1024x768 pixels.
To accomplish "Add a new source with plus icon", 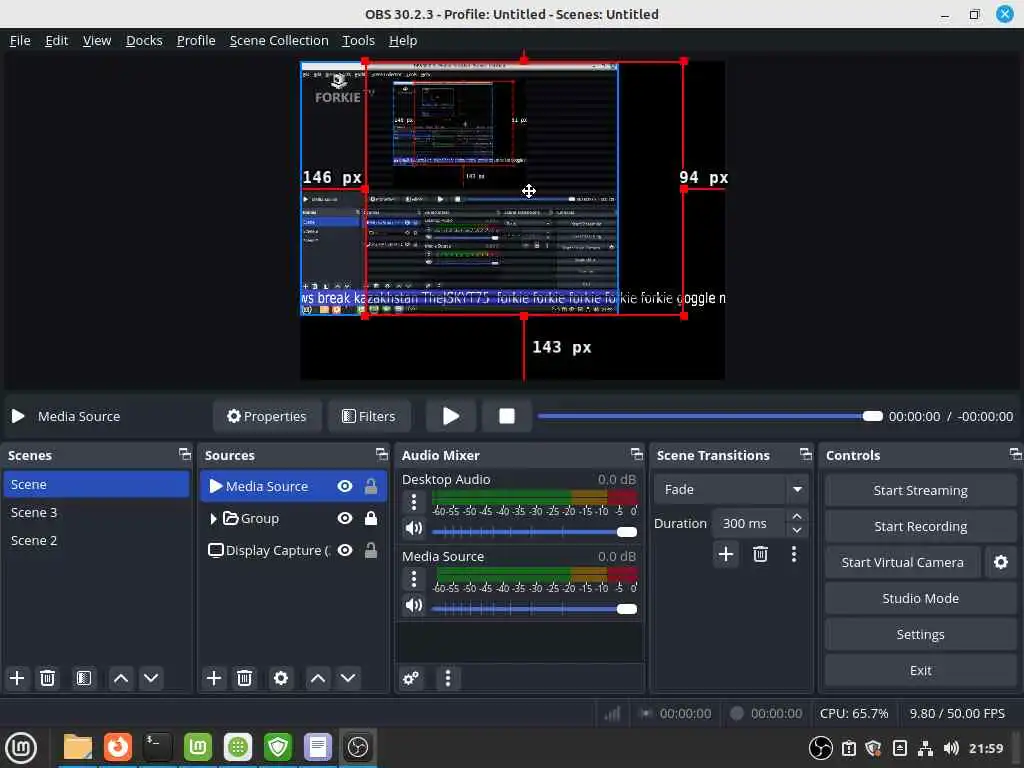I will 214,678.
